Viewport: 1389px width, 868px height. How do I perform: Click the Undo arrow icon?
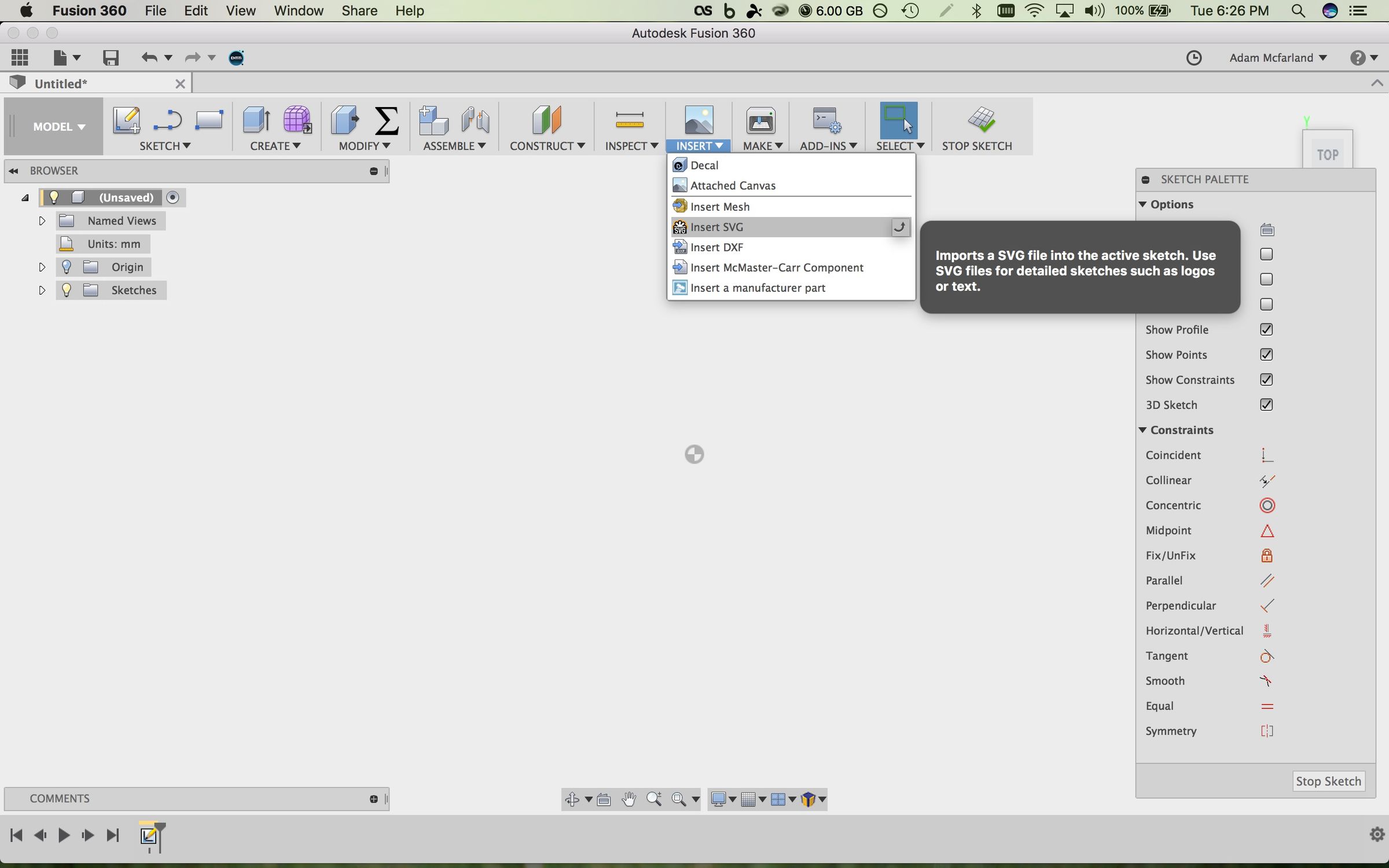(x=149, y=57)
